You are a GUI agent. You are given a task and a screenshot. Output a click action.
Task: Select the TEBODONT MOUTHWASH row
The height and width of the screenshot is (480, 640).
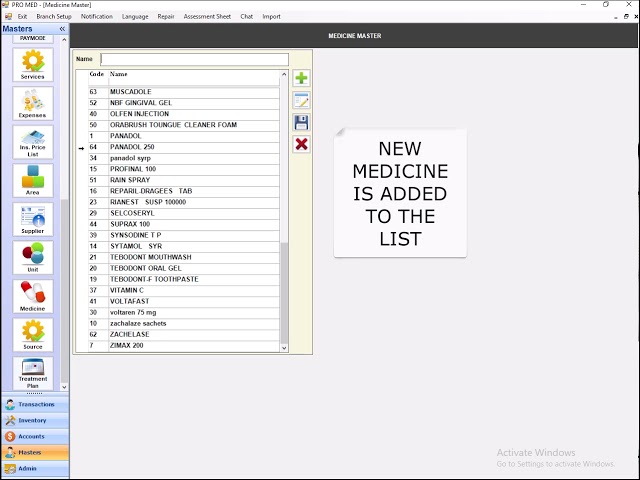184,257
